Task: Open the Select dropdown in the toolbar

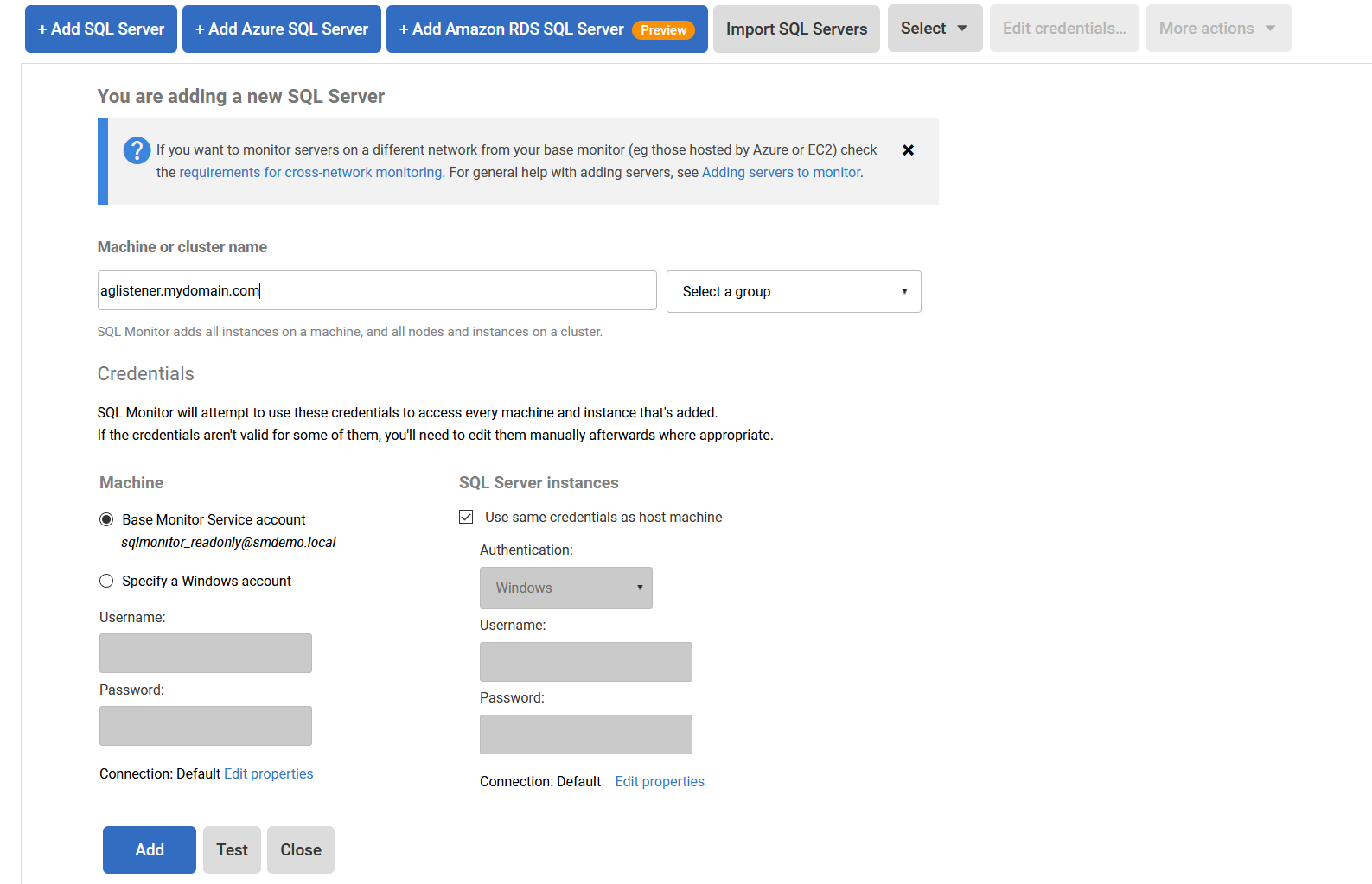Action: 934,29
